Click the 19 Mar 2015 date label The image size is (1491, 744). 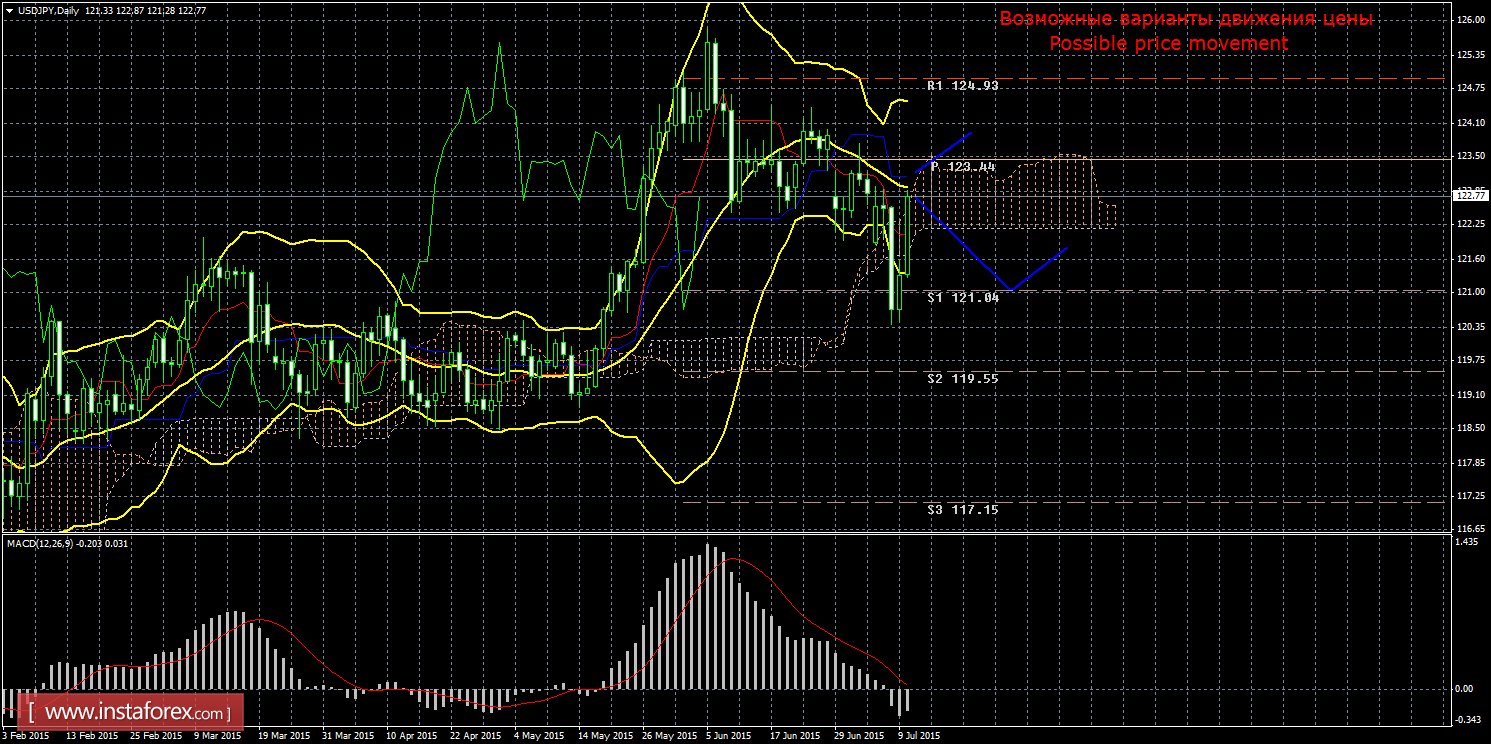[282, 736]
